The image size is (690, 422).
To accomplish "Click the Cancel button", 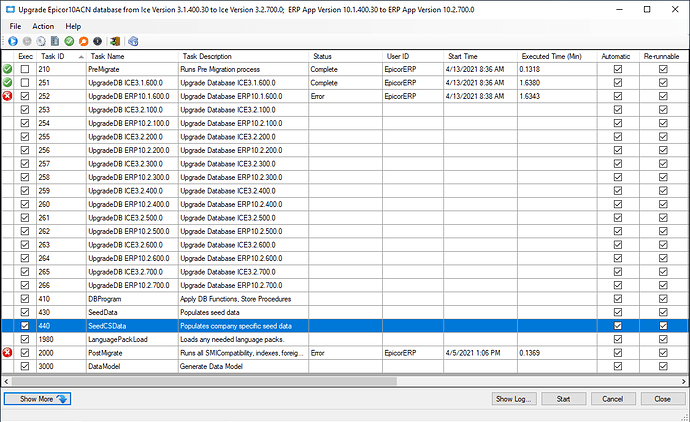I will (x=613, y=399).
